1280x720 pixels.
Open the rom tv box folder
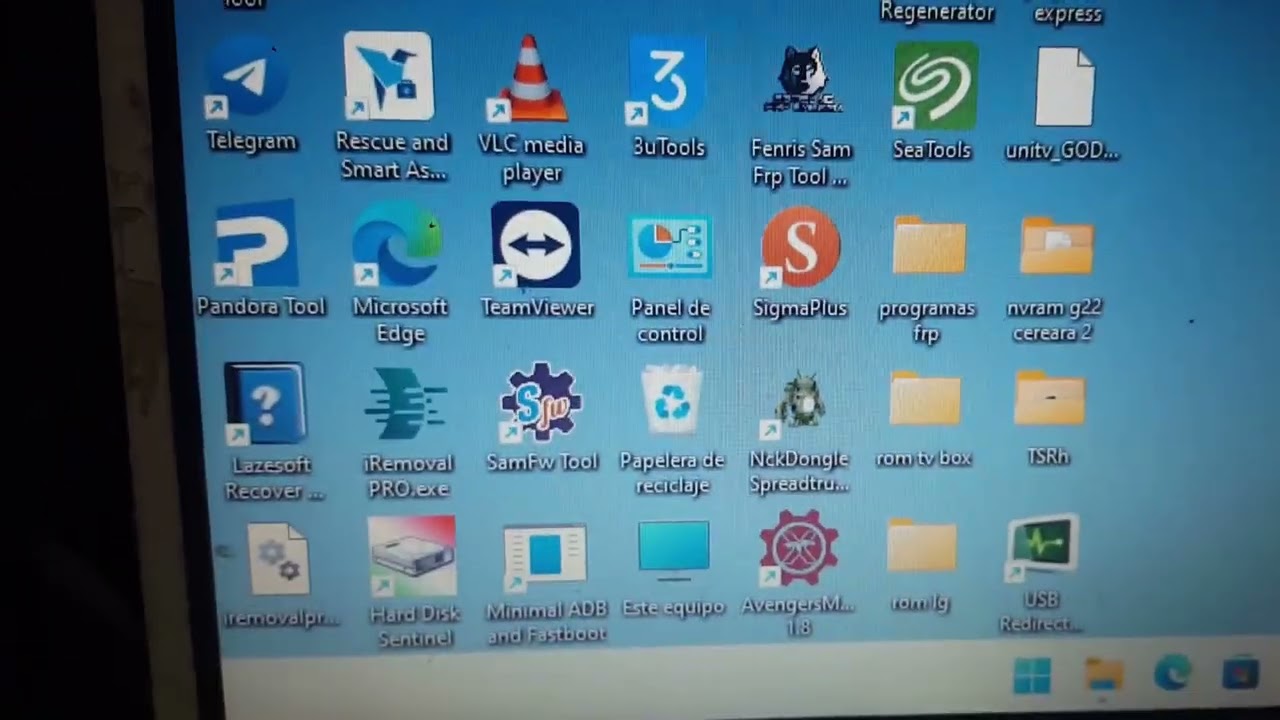click(x=925, y=398)
